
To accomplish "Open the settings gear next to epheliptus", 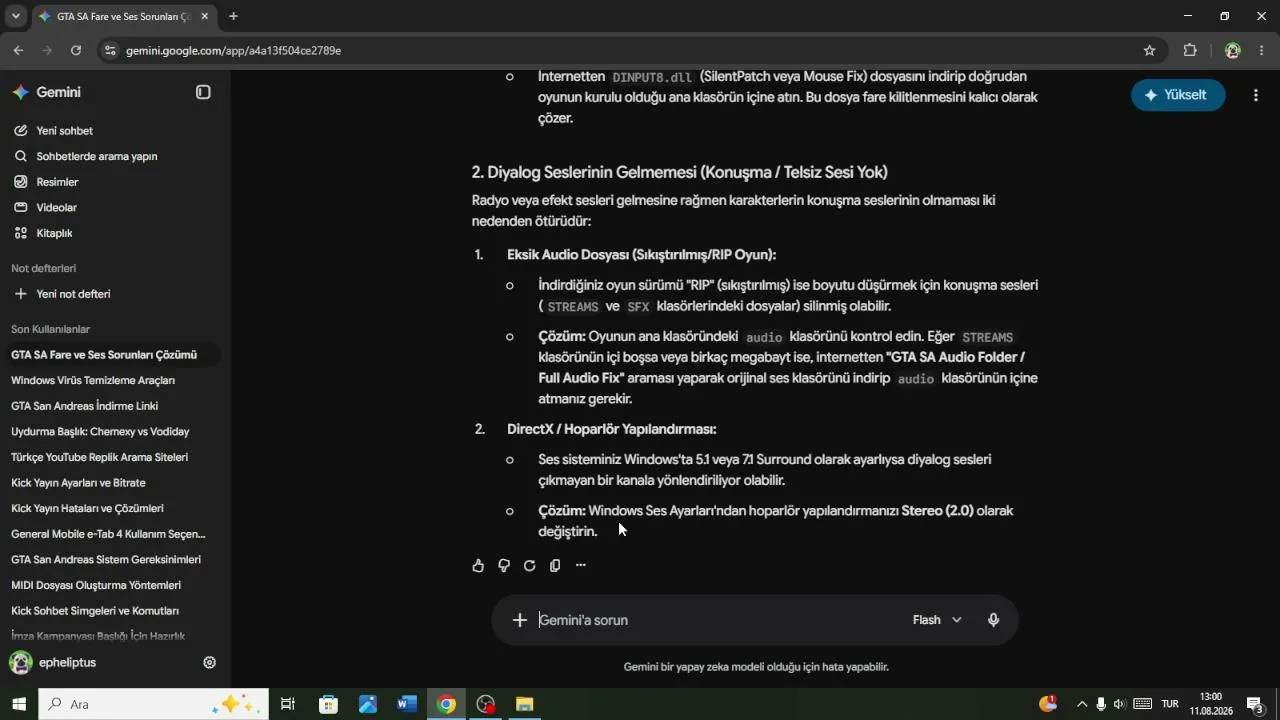I will (x=210, y=662).
